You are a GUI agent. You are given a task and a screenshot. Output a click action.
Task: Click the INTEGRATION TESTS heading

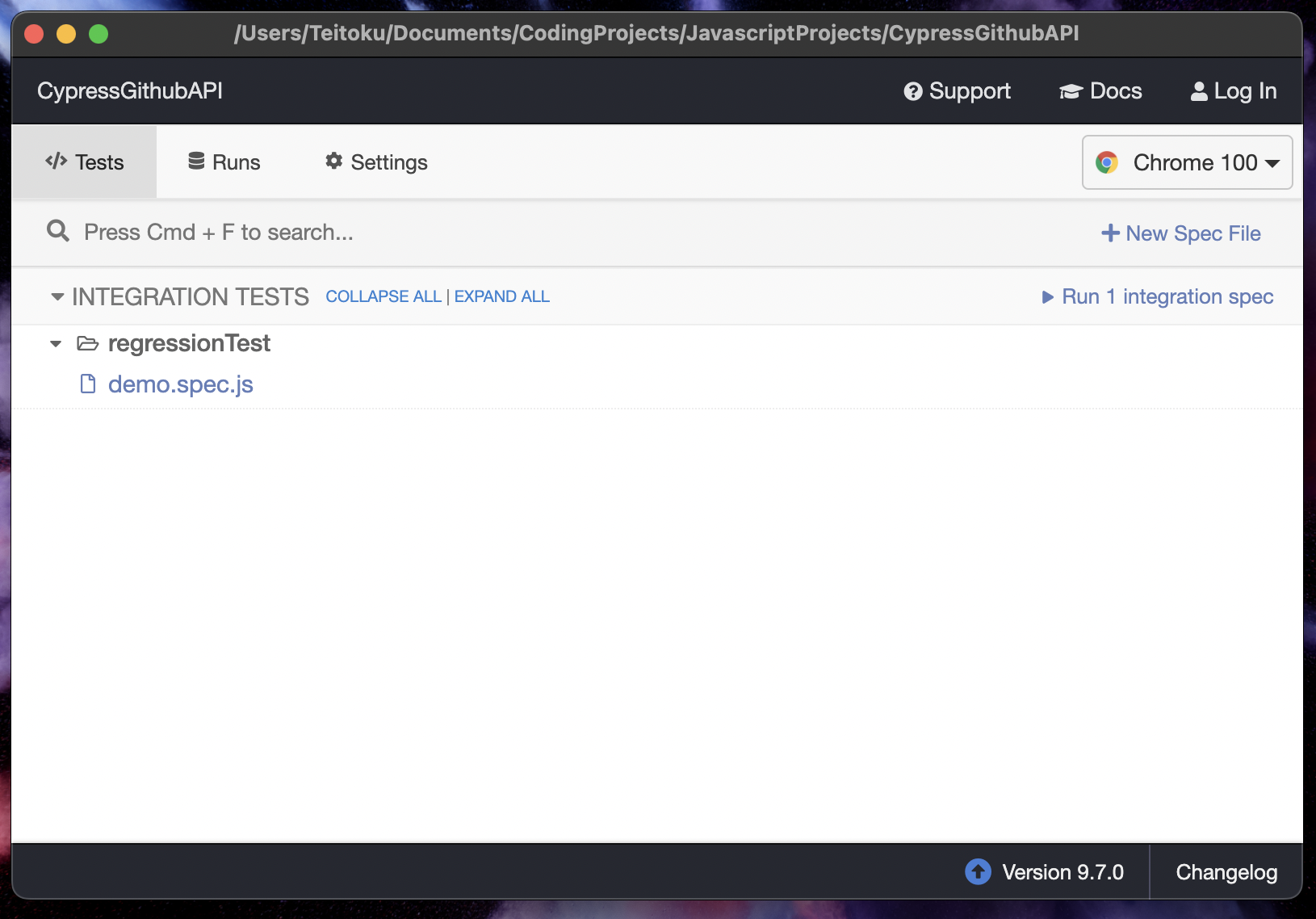click(191, 297)
